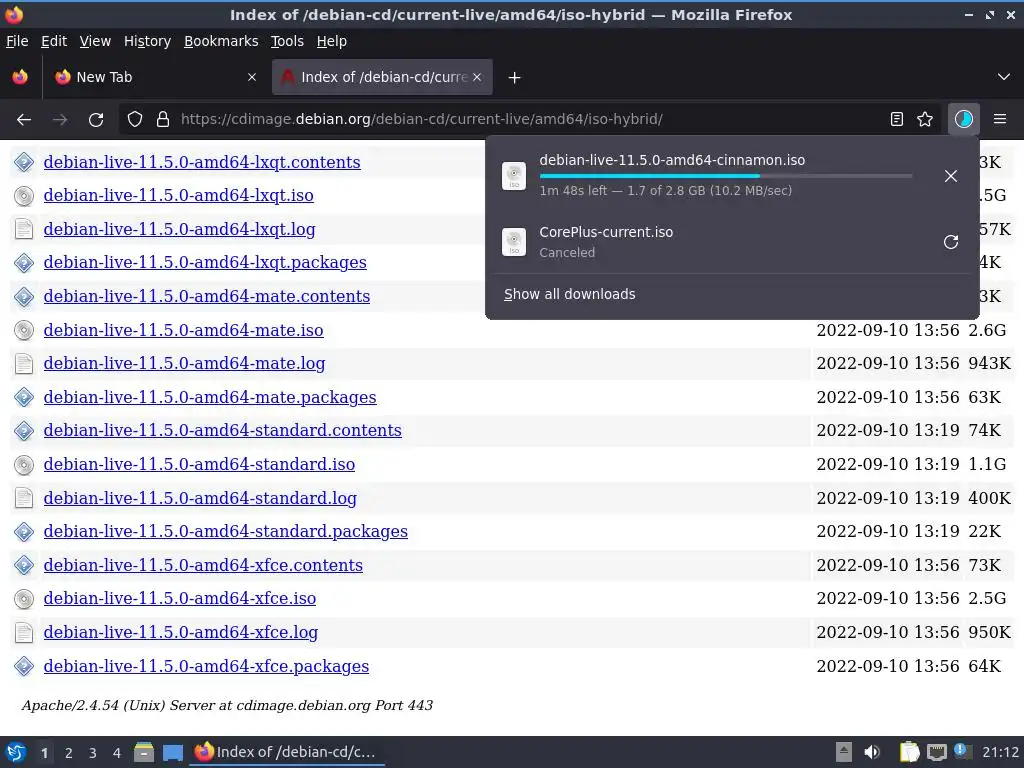Toggle the downloads progress button

point(963,120)
